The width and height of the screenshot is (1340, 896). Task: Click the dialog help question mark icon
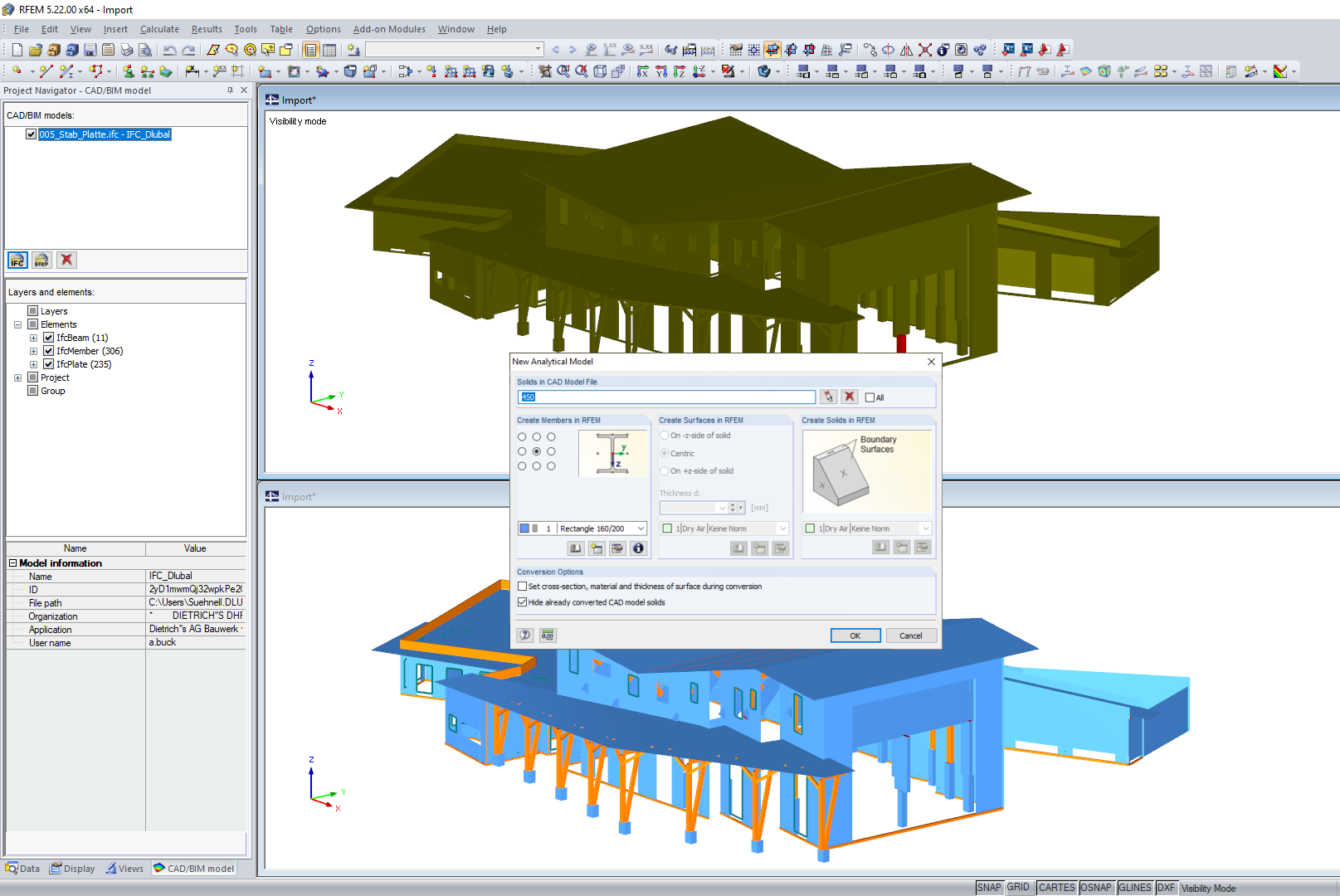[525, 635]
